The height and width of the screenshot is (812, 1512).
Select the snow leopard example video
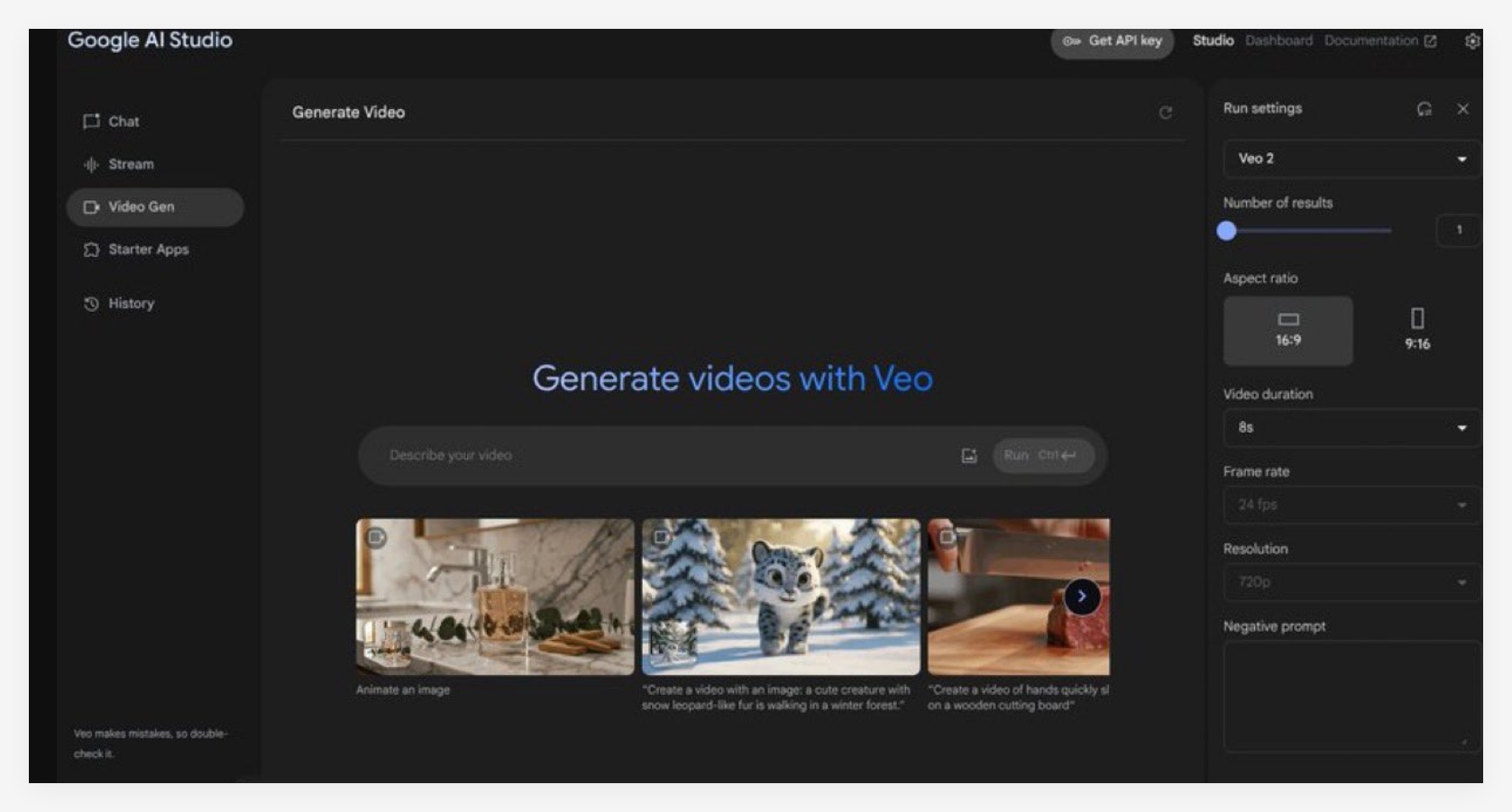click(781, 595)
